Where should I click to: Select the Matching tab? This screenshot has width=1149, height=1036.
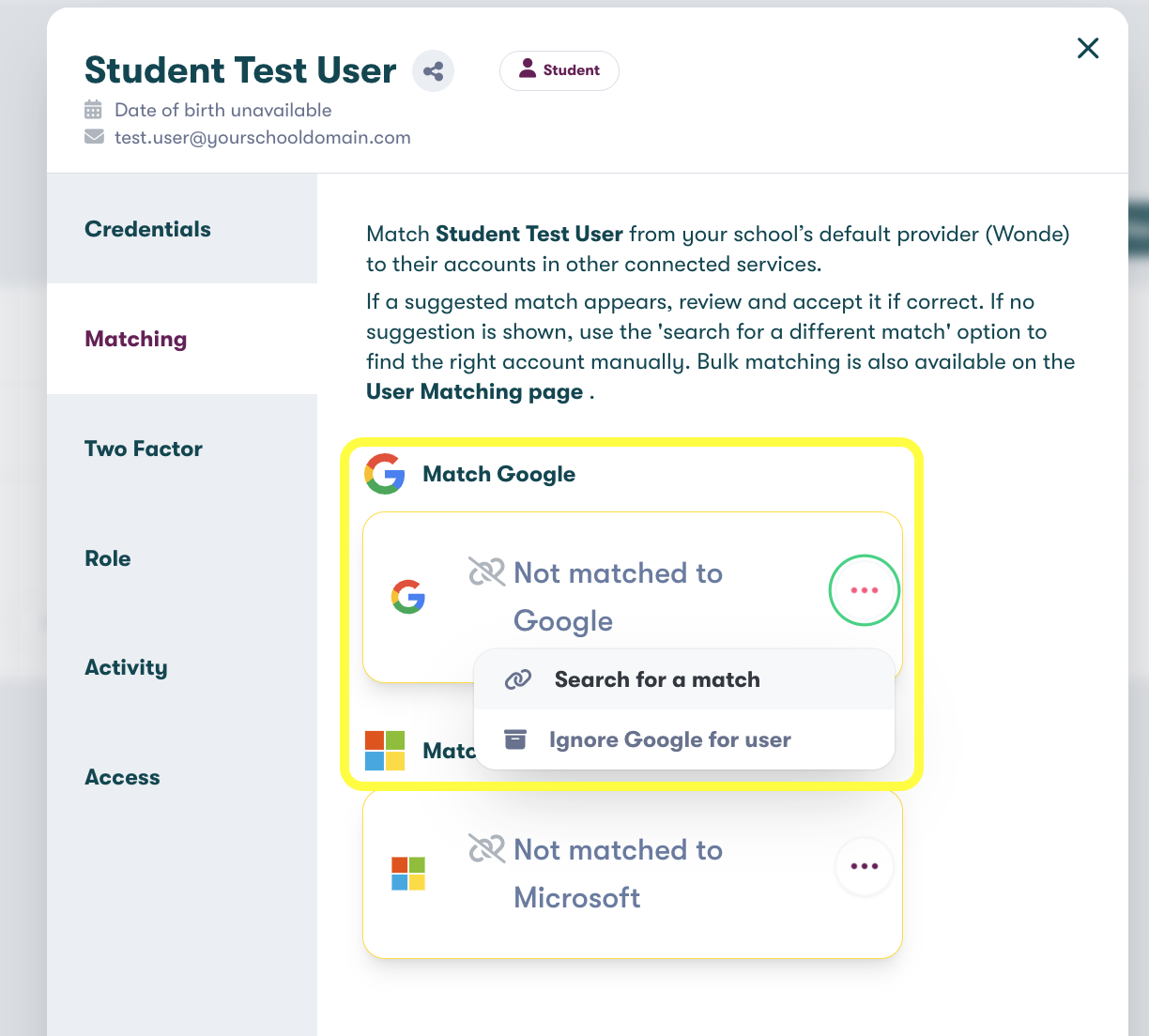pos(136,339)
